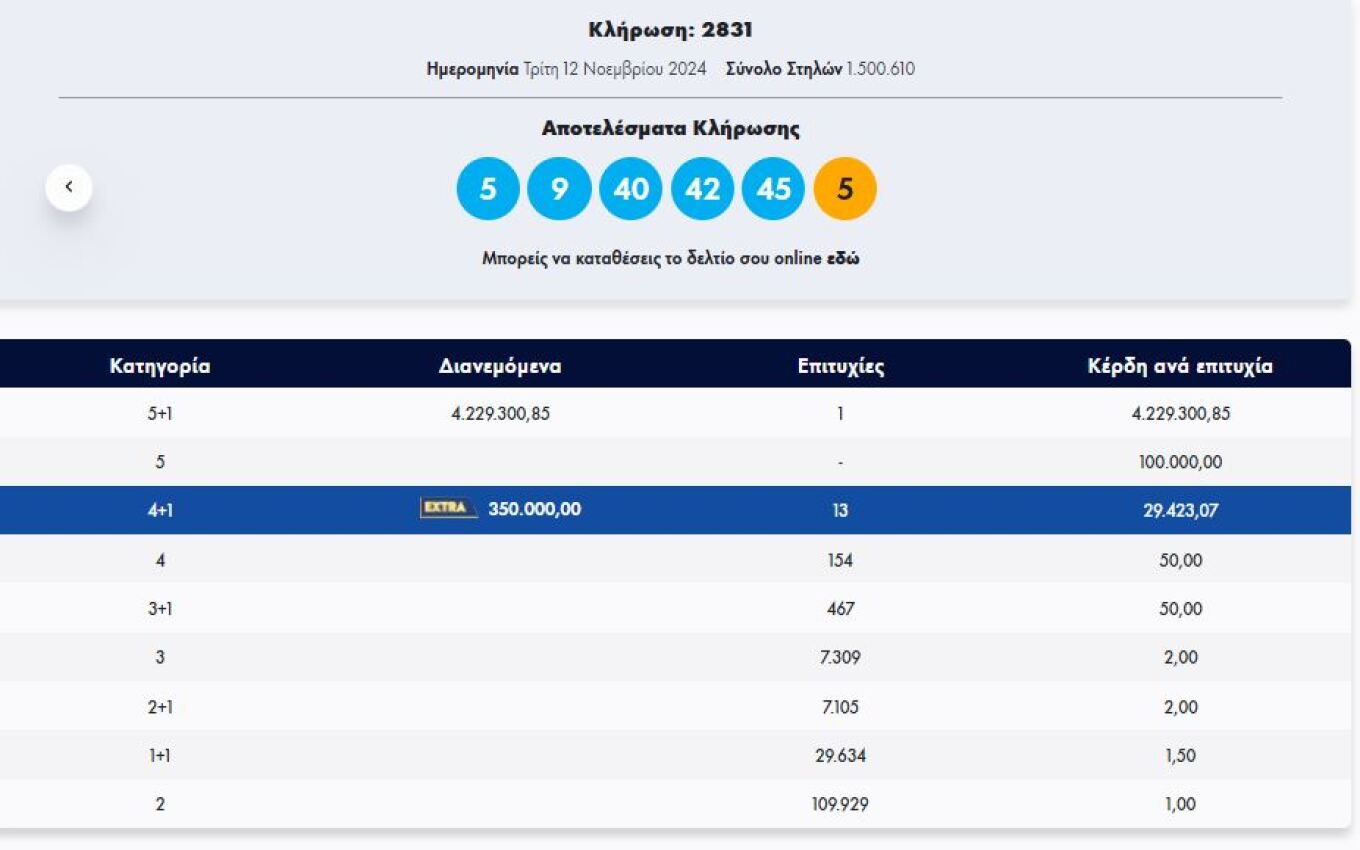Click the Επιτυχίες column header
Image resolution: width=1360 pixels, height=850 pixels.
[840, 366]
